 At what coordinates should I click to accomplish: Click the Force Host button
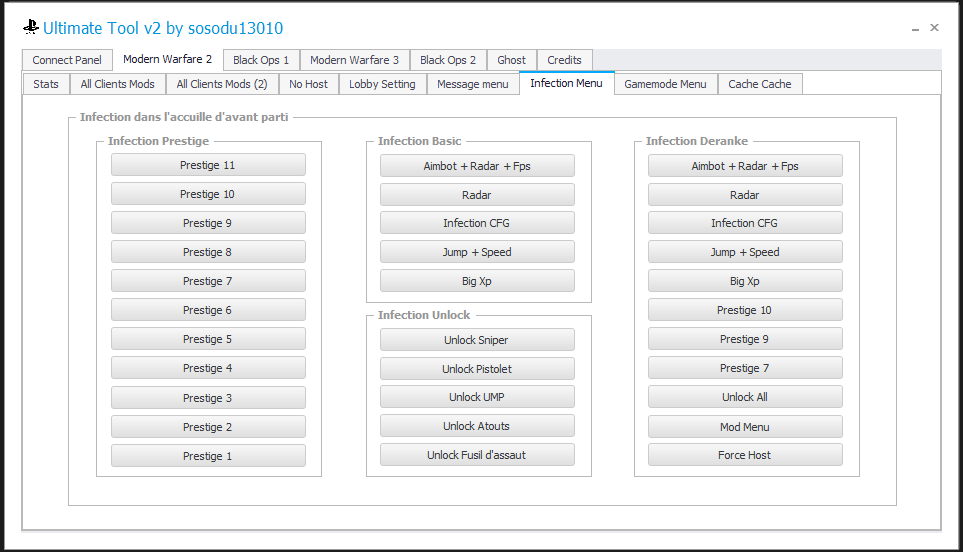coord(745,454)
